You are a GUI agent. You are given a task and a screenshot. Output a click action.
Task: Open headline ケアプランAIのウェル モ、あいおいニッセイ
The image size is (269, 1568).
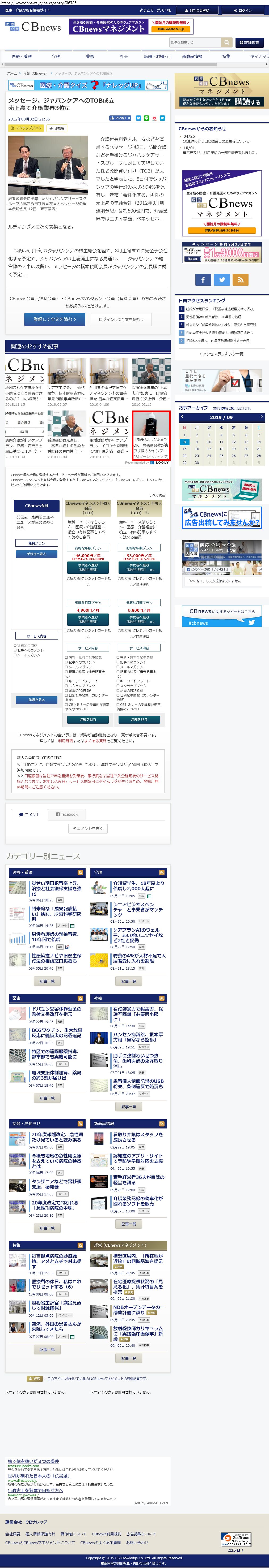point(138,935)
